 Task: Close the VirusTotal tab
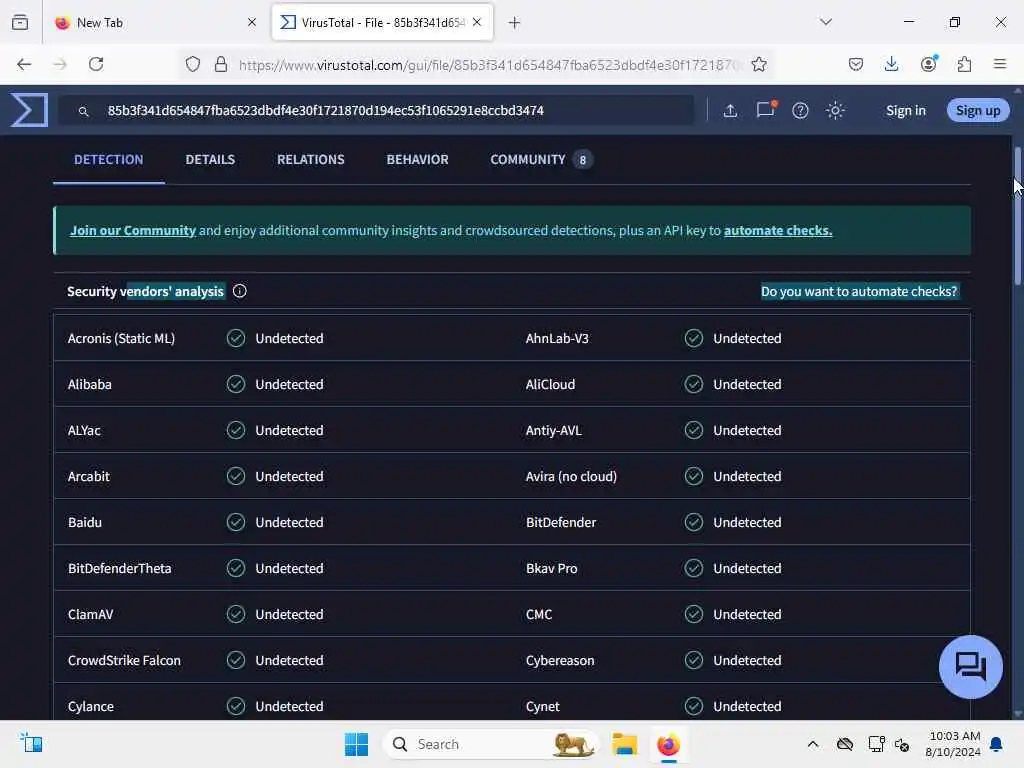click(477, 22)
